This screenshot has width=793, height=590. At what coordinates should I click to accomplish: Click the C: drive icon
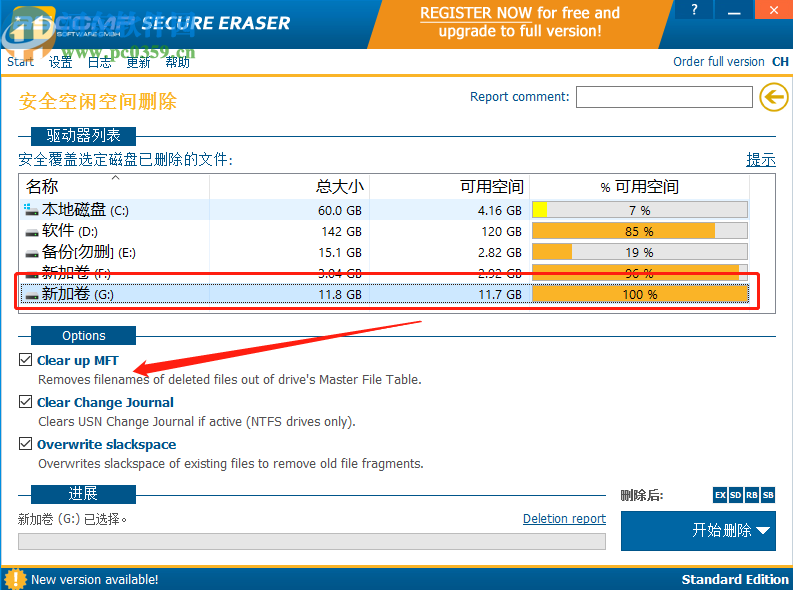pyautogui.click(x=31, y=209)
